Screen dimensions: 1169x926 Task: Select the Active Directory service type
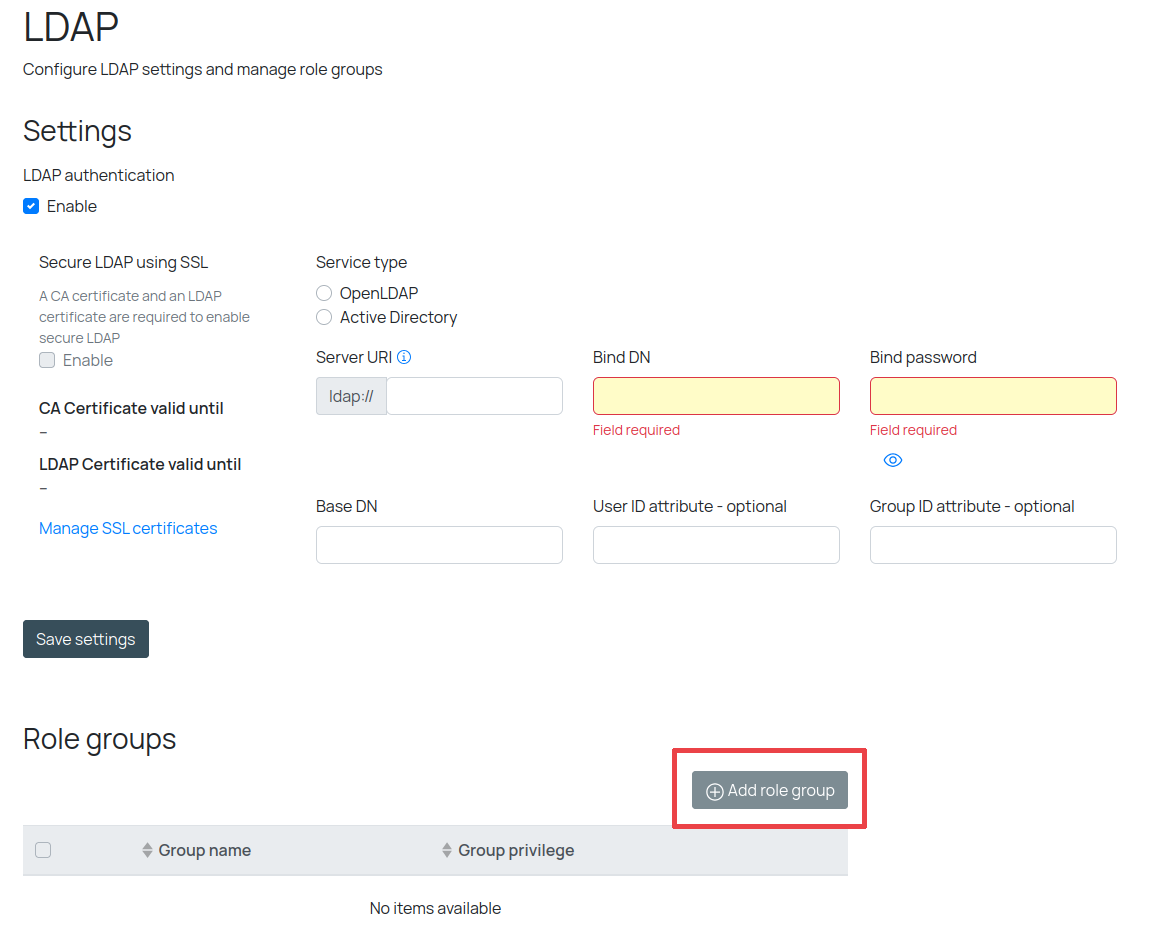pyautogui.click(x=324, y=317)
